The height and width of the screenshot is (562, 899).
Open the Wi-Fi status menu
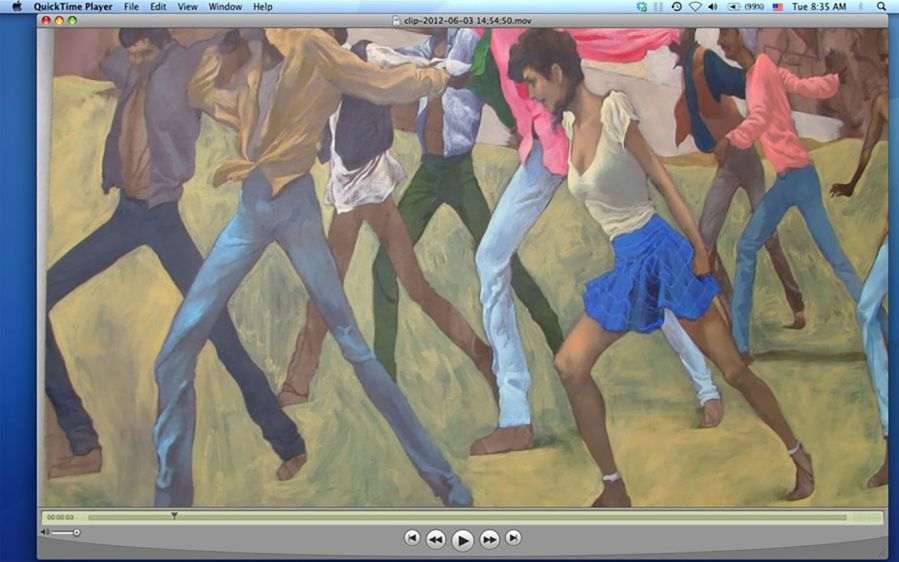click(695, 7)
